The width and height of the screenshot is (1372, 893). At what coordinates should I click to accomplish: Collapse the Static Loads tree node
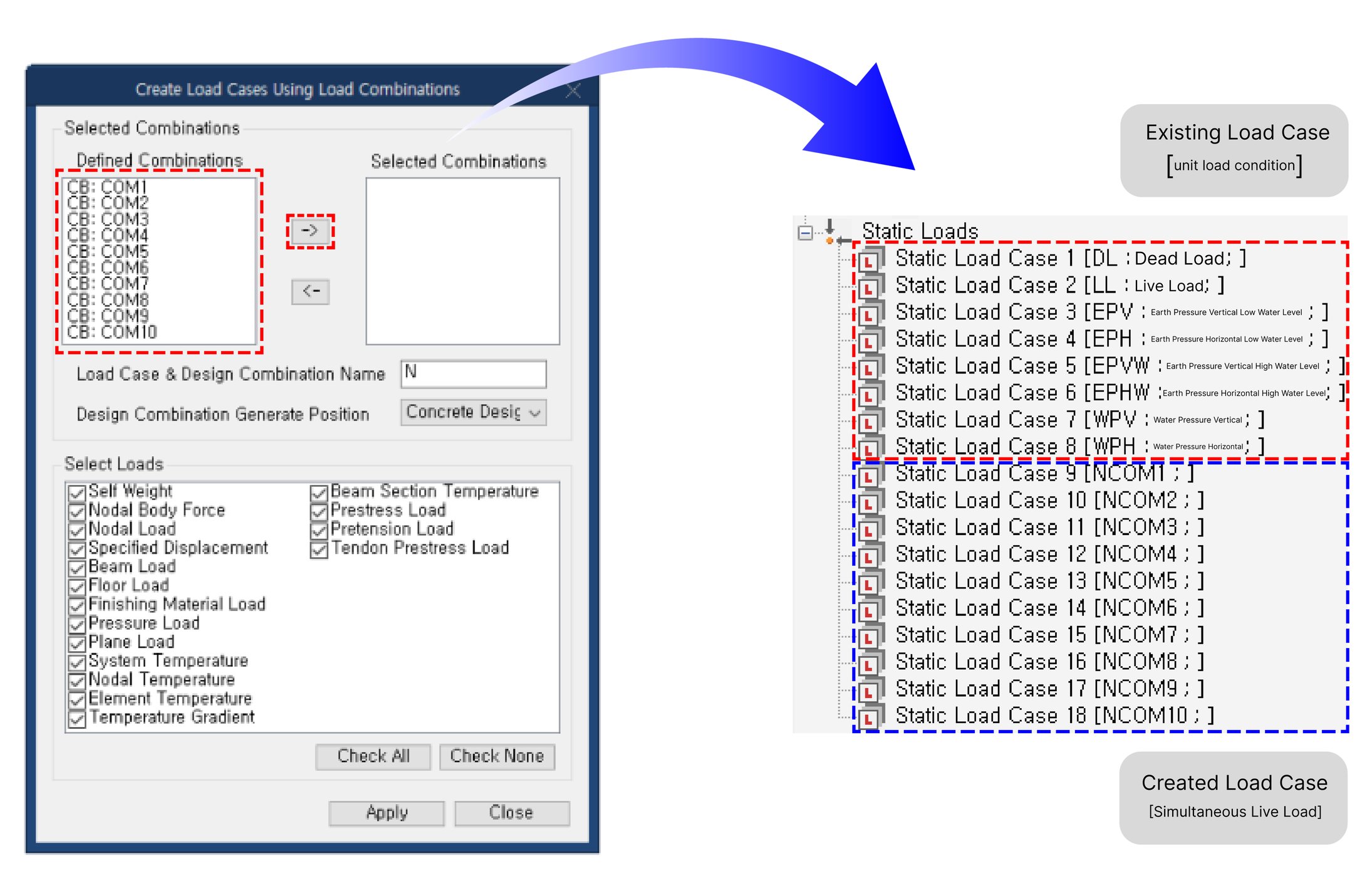[804, 232]
